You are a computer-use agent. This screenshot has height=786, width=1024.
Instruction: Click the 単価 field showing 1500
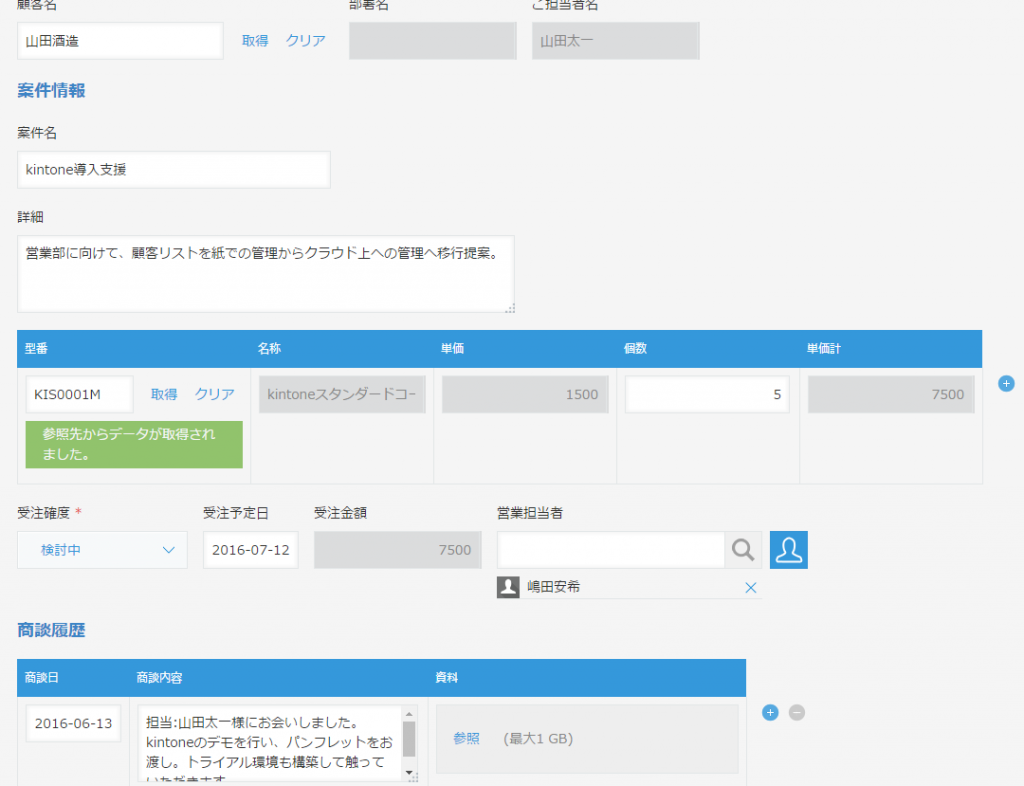[x=525, y=394]
